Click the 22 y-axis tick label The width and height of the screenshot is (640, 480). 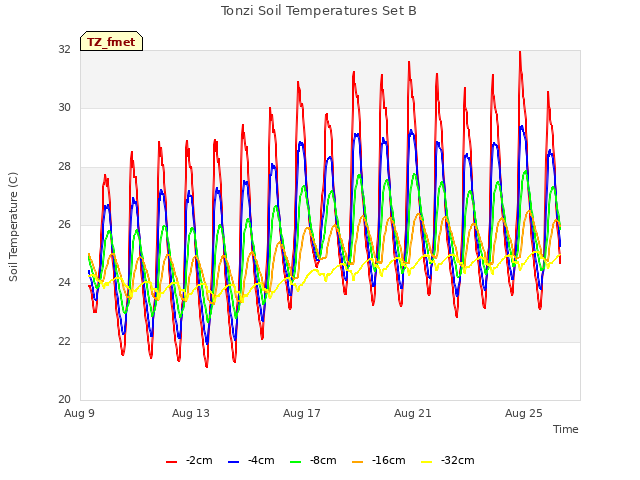(64, 341)
